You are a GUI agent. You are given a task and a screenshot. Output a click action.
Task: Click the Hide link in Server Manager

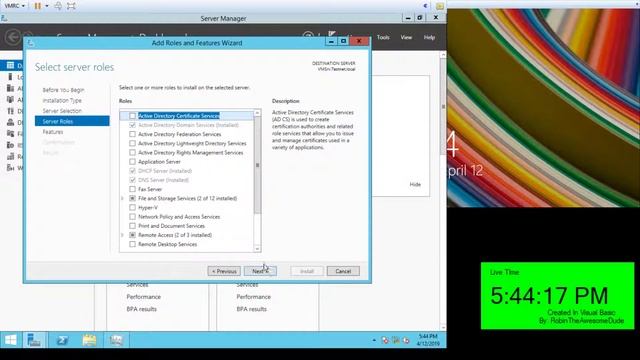[415, 184]
